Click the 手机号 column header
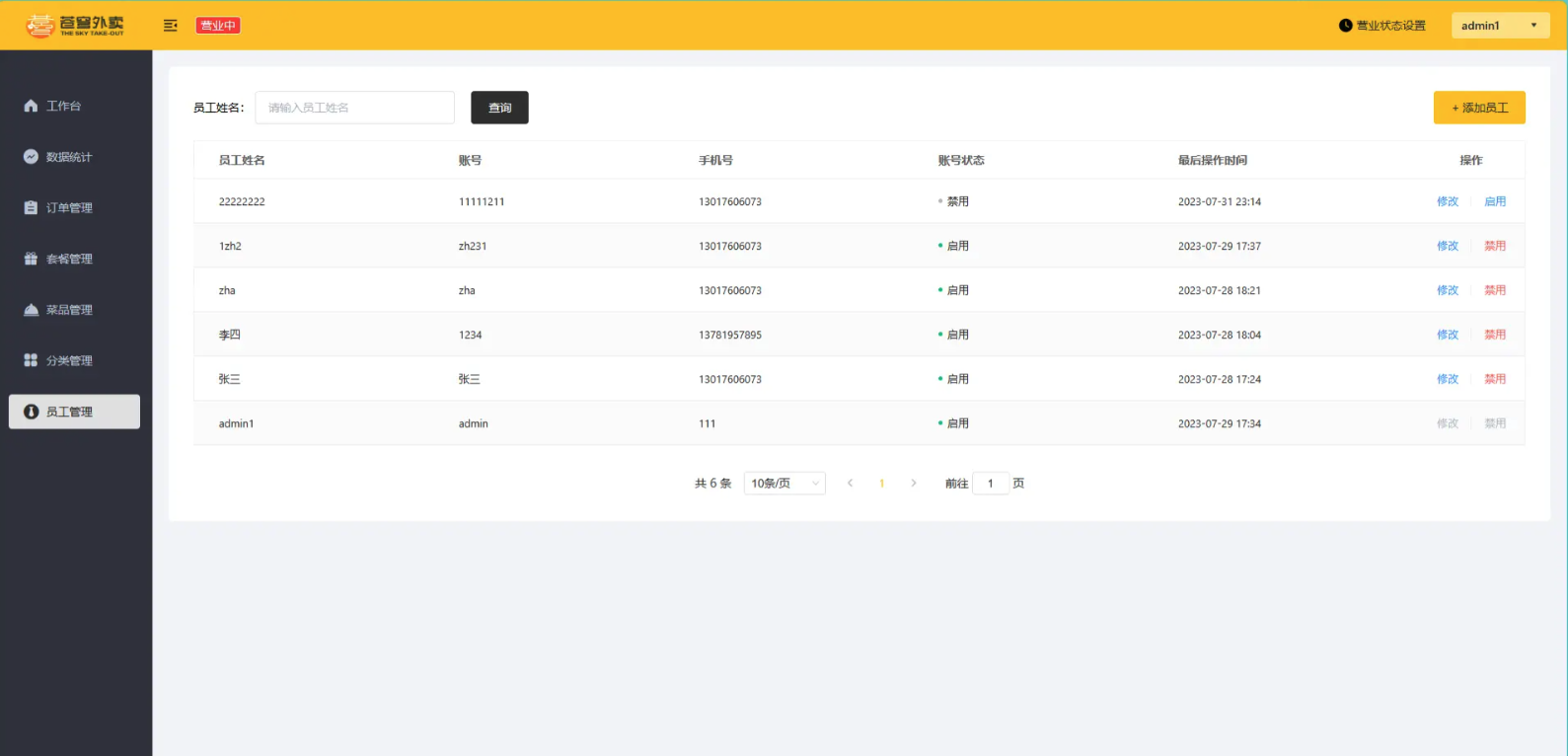 tap(715, 160)
